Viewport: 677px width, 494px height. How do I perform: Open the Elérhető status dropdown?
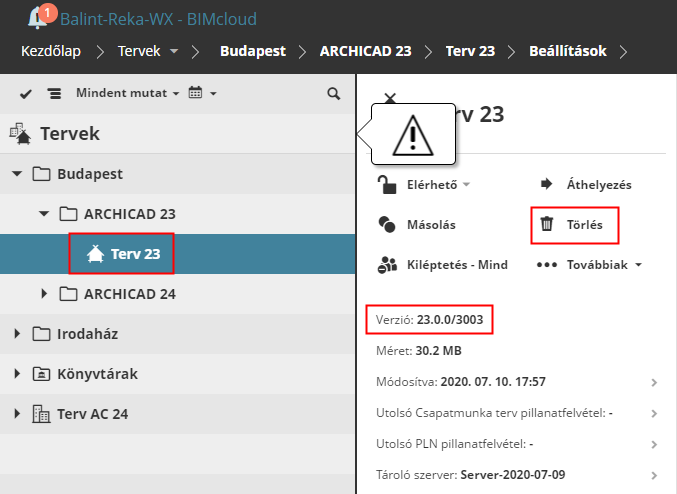point(438,185)
